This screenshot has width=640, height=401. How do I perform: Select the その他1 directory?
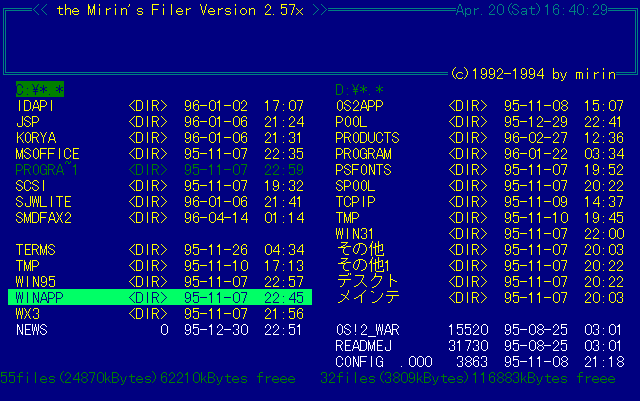[x=480, y=266]
